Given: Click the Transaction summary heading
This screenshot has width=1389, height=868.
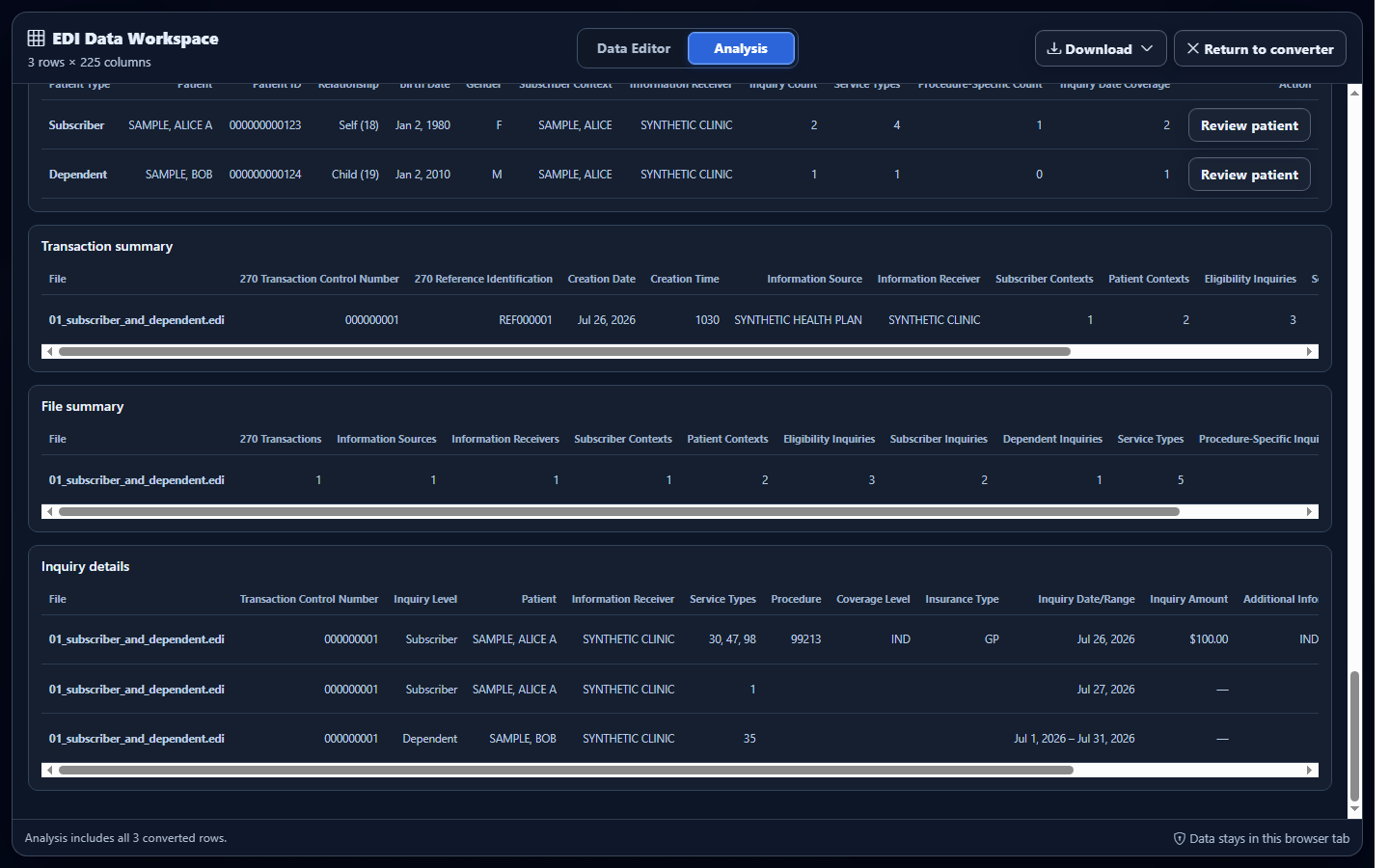Looking at the screenshot, I should [x=107, y=246].
